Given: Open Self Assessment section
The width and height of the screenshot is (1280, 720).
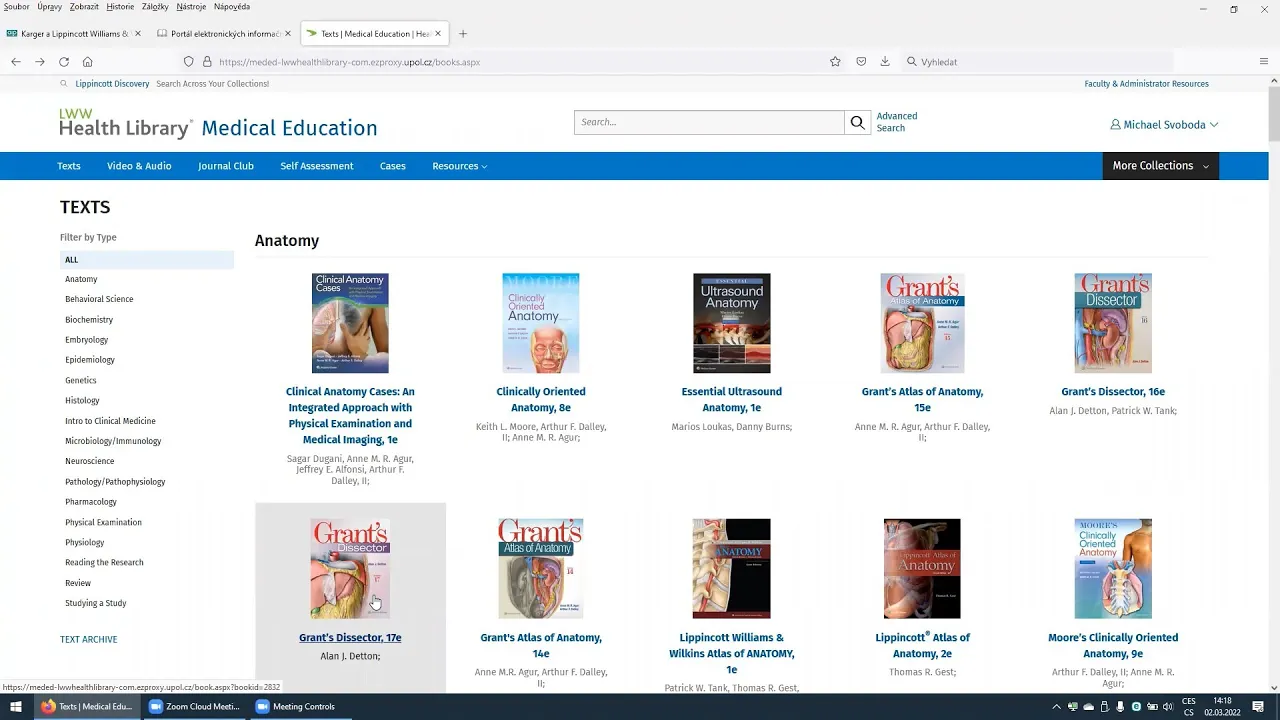Looking at the screenshot, I should pyautogui.click(x=317, y=166).
